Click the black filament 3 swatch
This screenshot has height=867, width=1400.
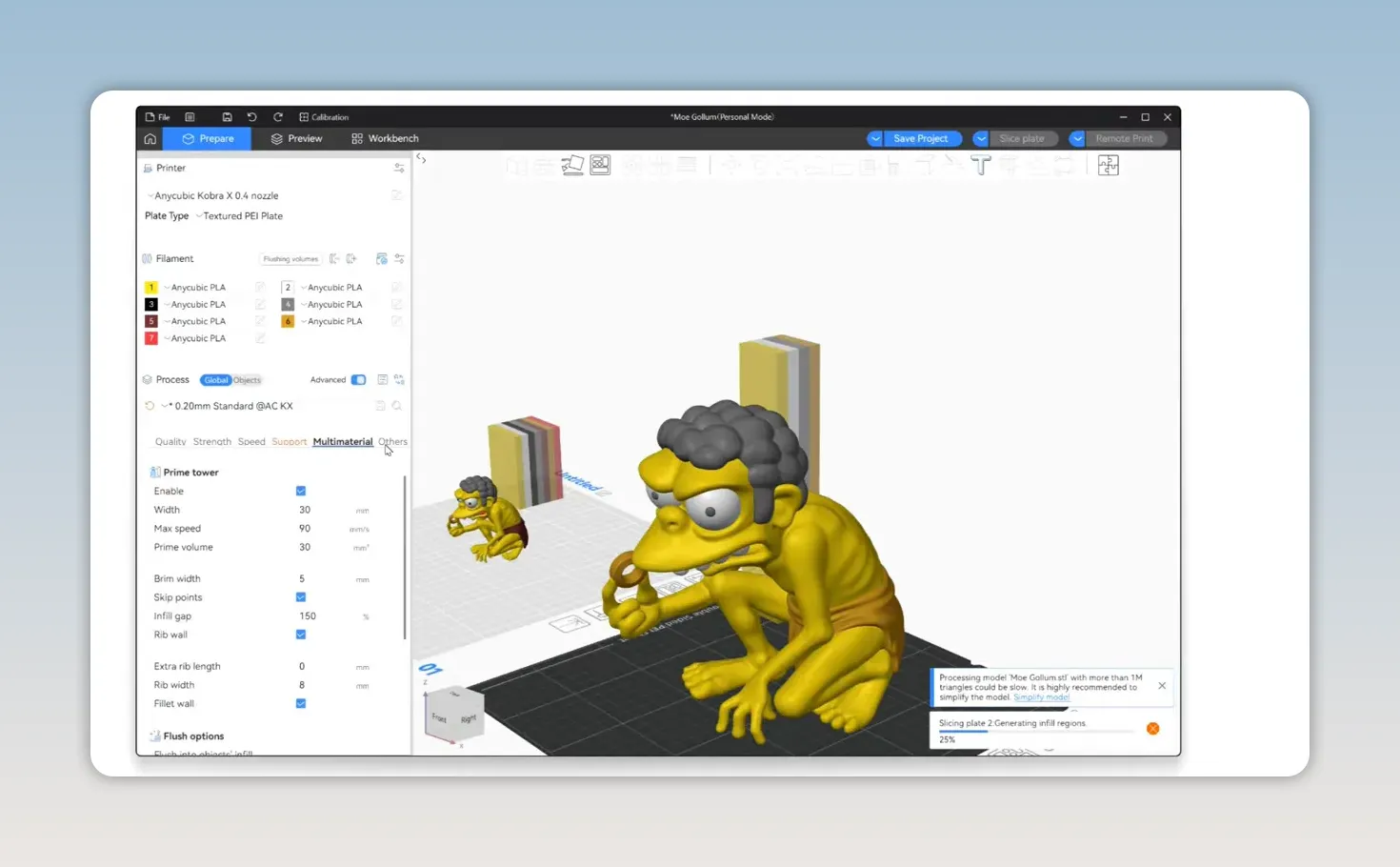coord(150,305)
